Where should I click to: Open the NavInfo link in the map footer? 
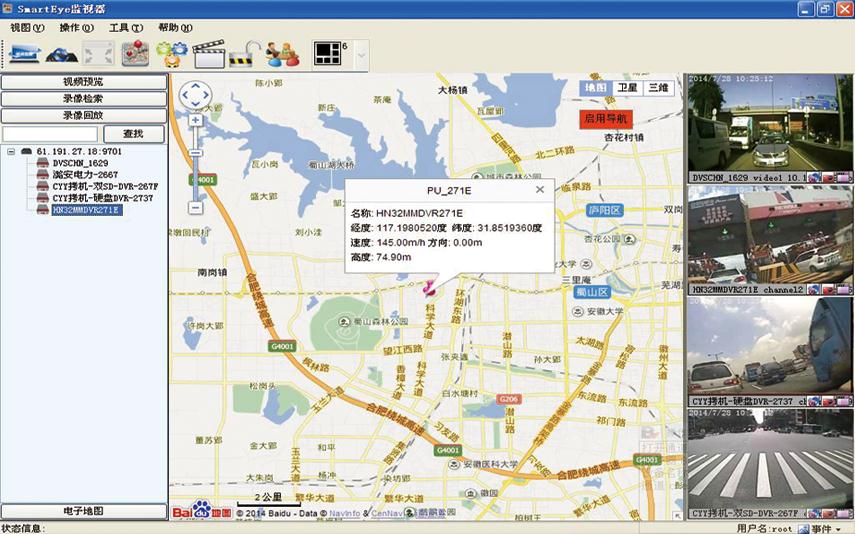[x=345, y=513]
